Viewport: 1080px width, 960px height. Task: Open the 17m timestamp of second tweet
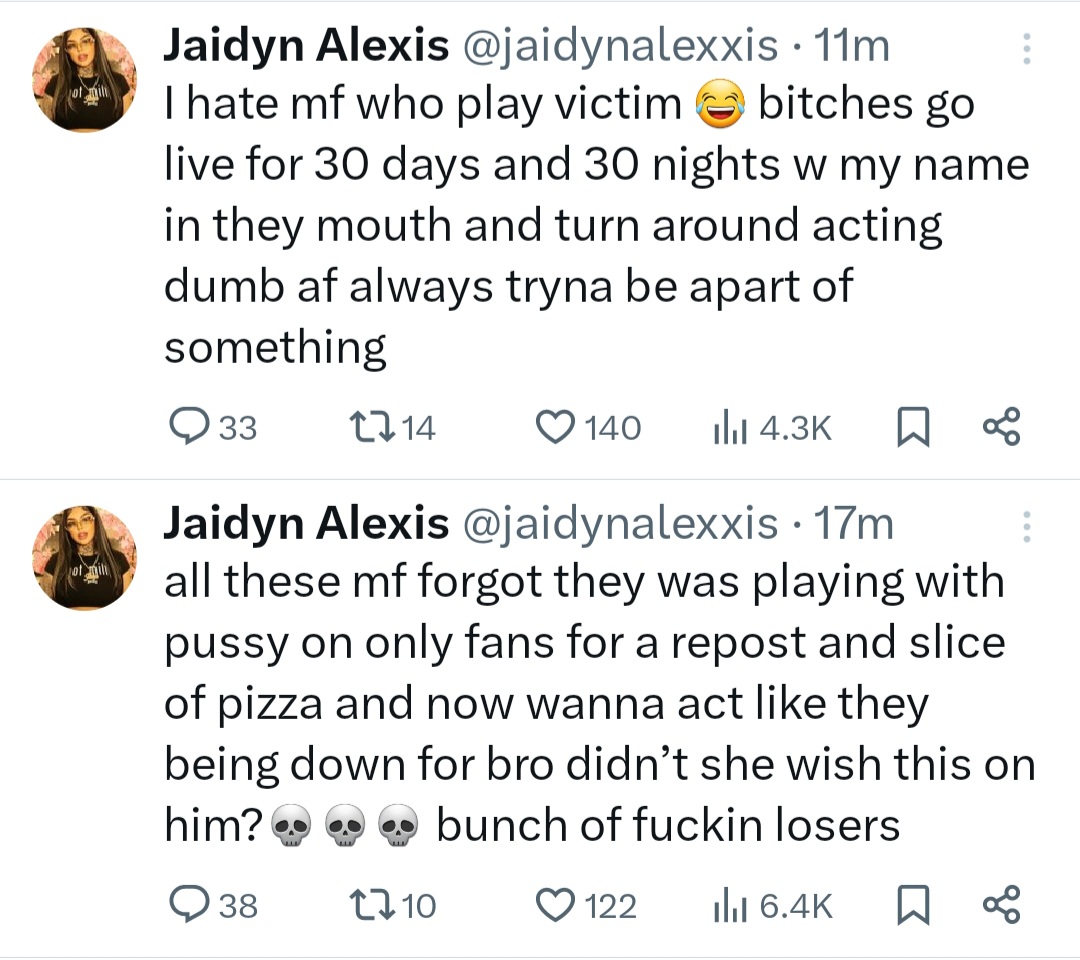(x=855, y=523)
